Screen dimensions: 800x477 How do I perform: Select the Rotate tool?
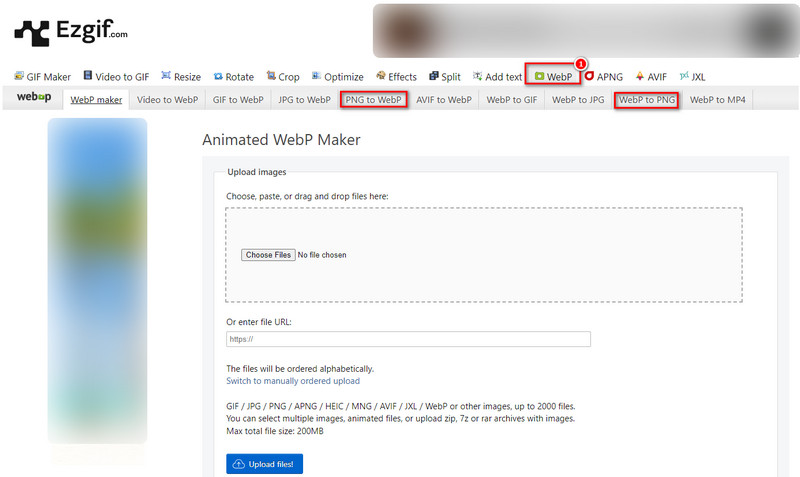click(x=233, y=77)
